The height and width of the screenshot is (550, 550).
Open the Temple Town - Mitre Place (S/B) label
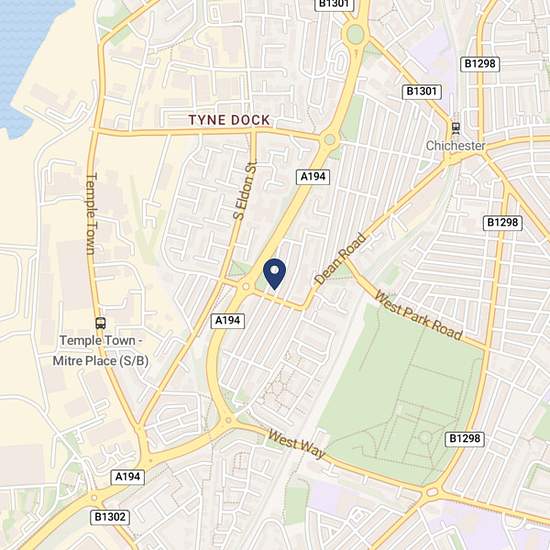[100, 350]
